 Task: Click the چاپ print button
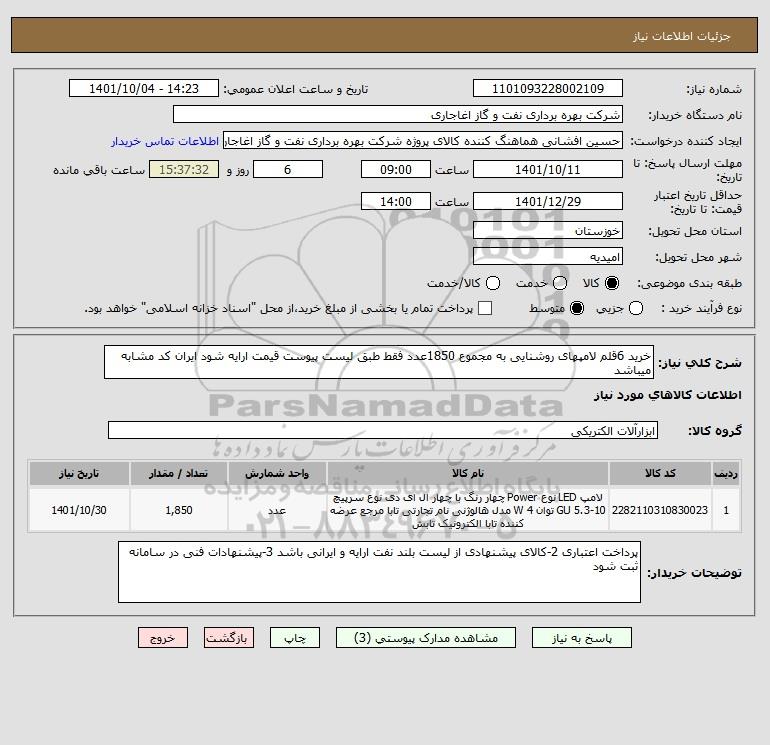tap(295, 637)
